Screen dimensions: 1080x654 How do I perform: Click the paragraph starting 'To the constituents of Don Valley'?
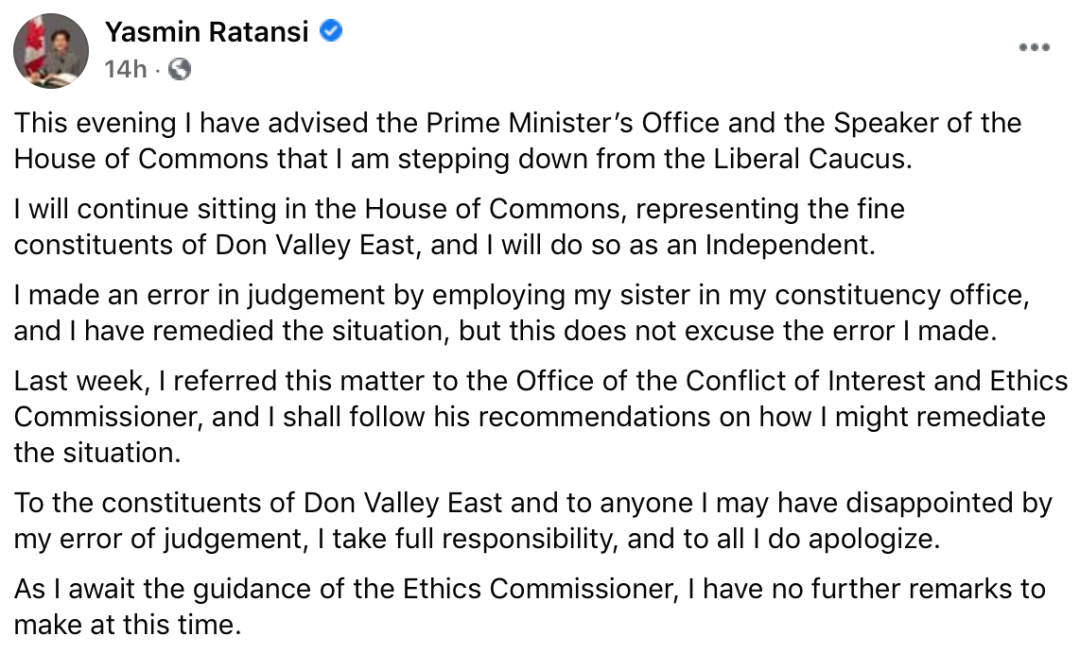[533, 520]
